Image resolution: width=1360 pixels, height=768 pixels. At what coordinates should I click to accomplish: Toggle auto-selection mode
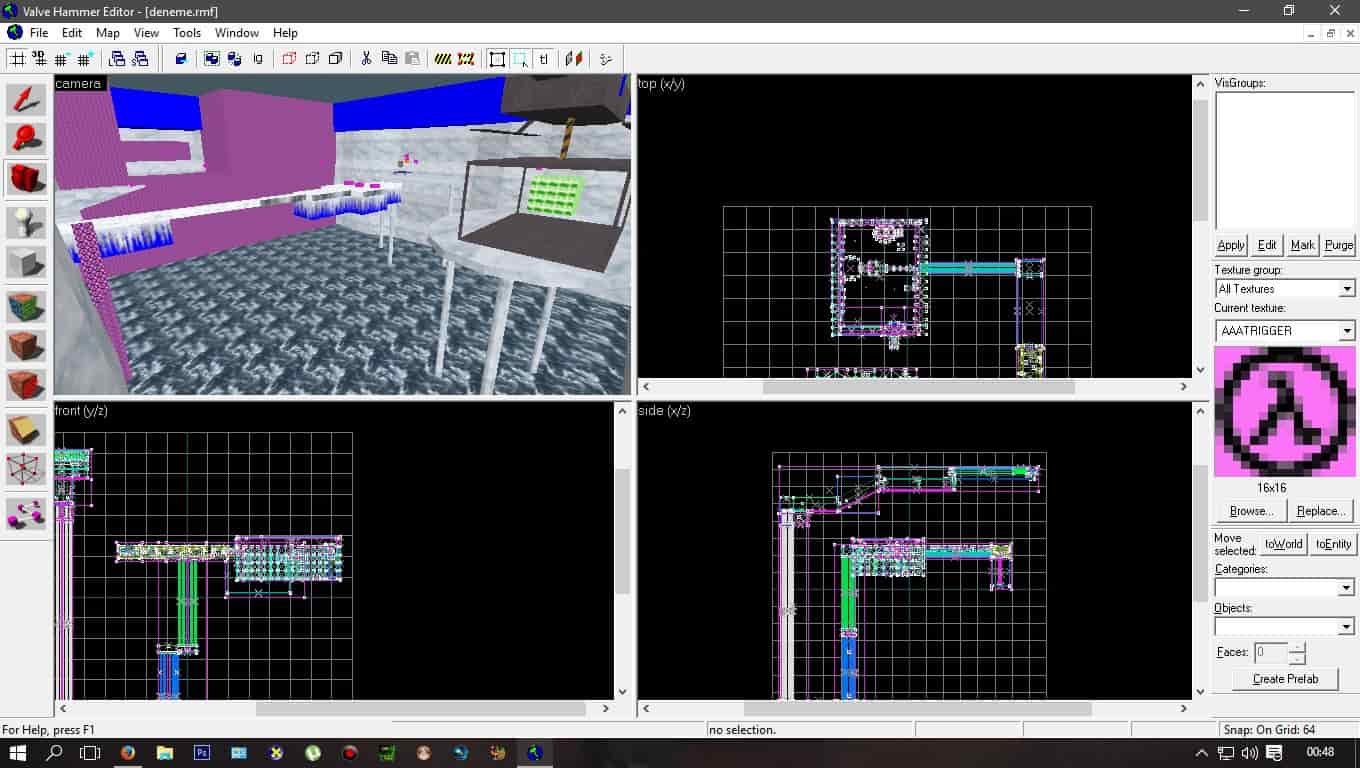[x=520, y=59]
